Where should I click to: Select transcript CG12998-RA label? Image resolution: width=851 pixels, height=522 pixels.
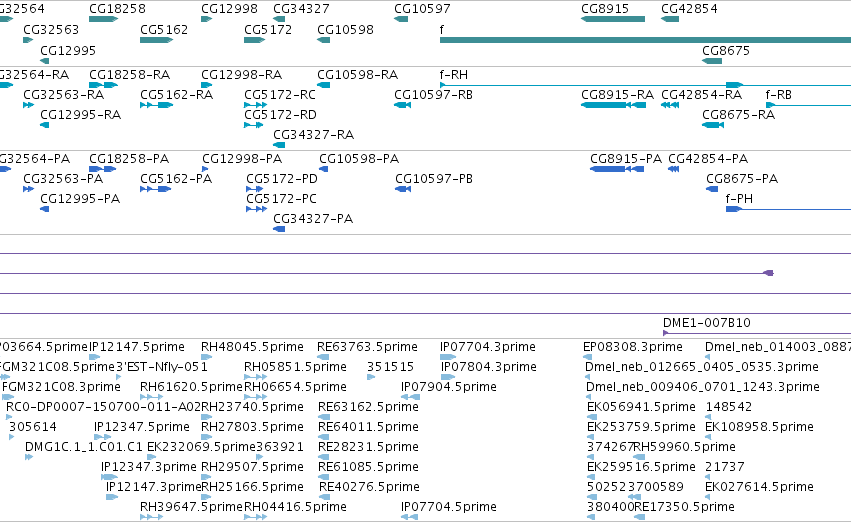click(242, 74)
